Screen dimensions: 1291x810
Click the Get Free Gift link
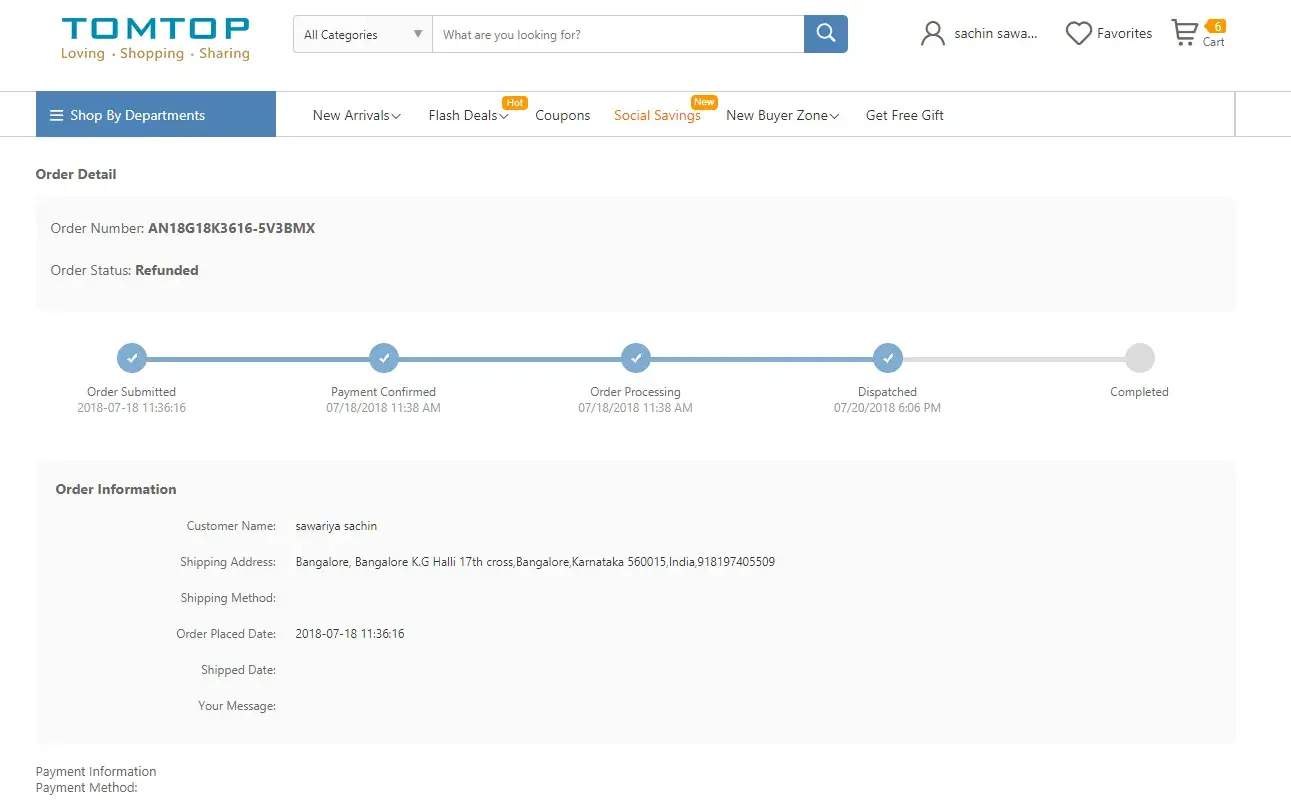(904, 115)
